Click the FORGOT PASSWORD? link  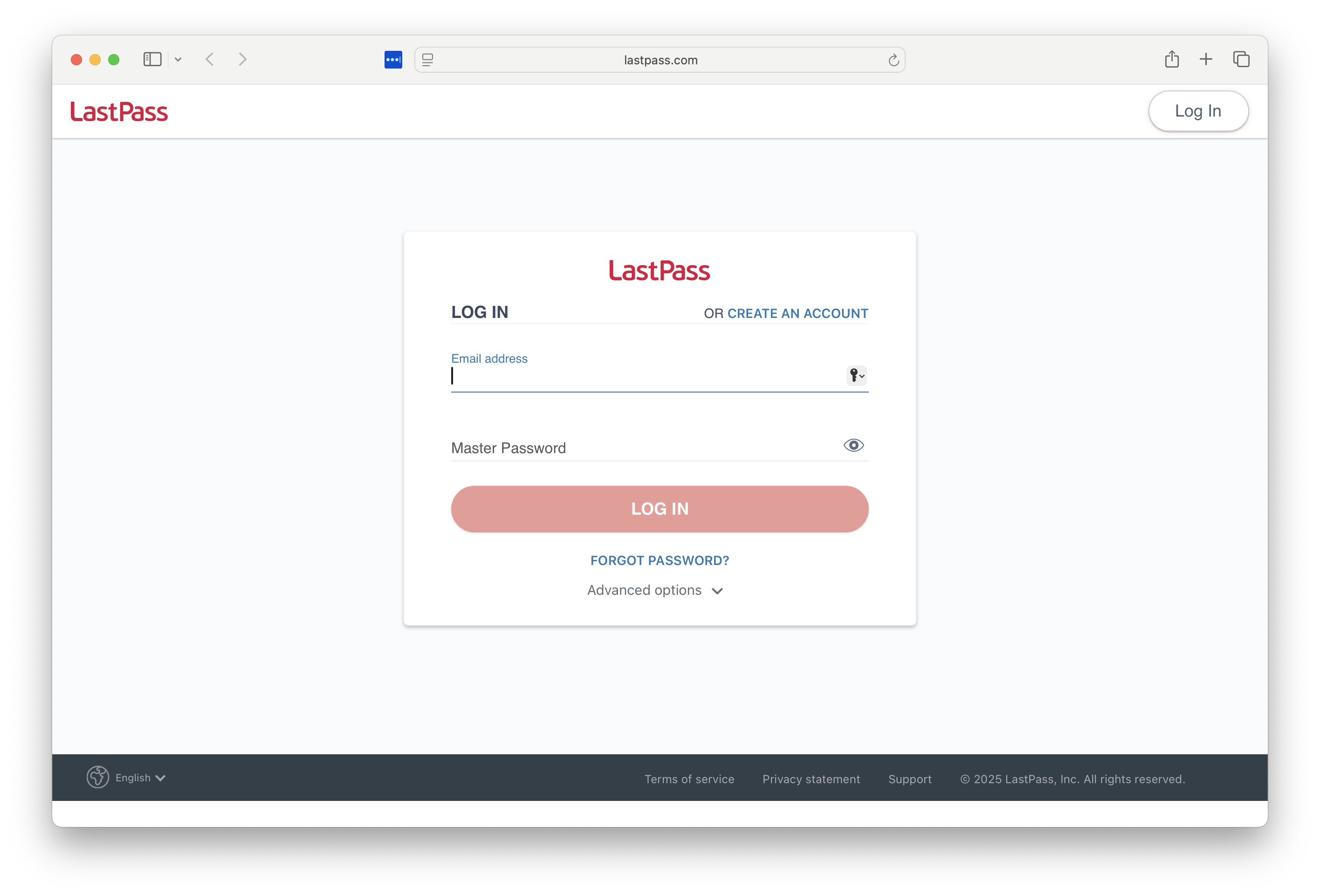coord(660,561)
